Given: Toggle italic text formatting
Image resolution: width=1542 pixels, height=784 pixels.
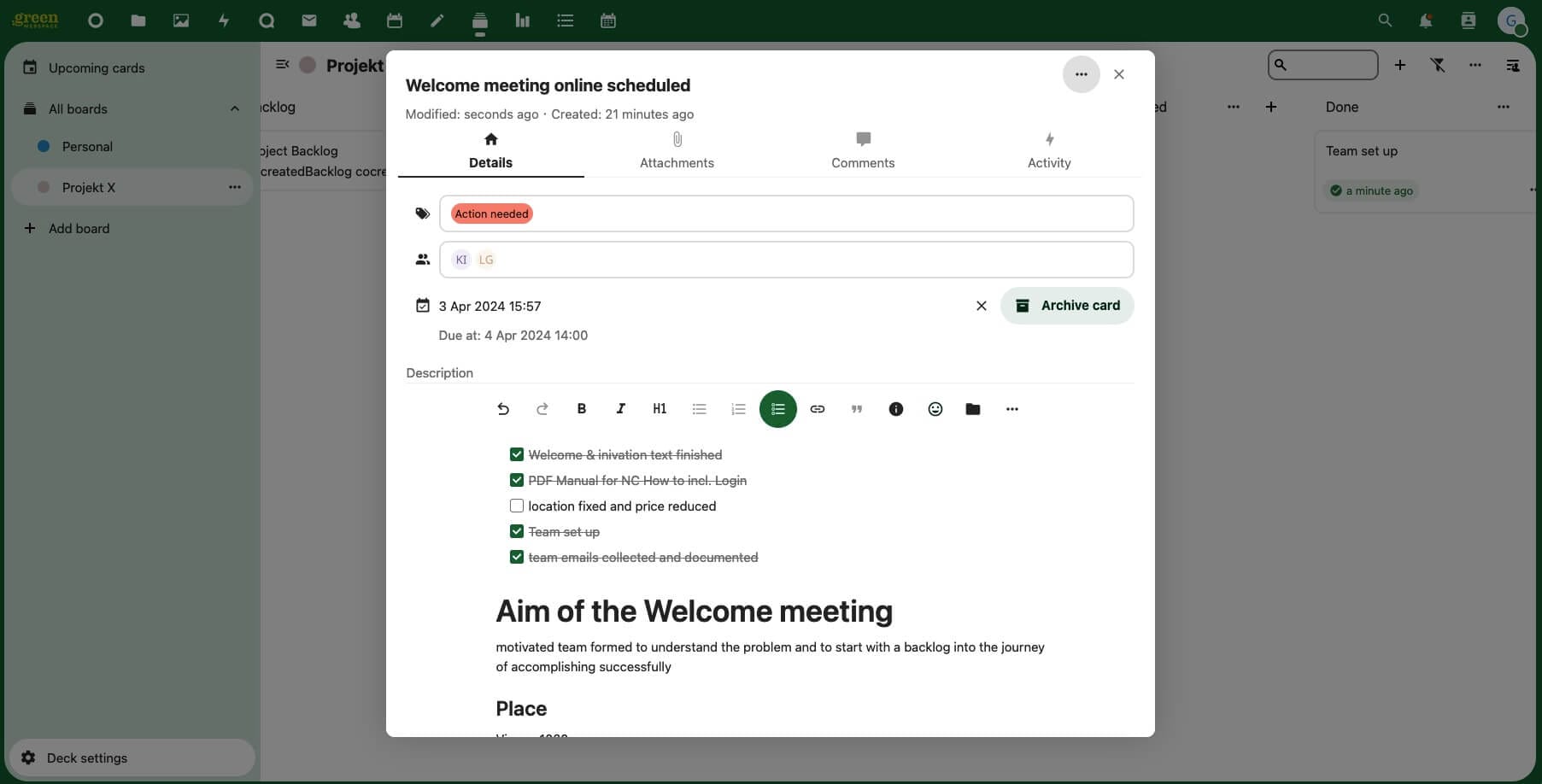Looking at the screenshot, I should [x=620, y=409].
